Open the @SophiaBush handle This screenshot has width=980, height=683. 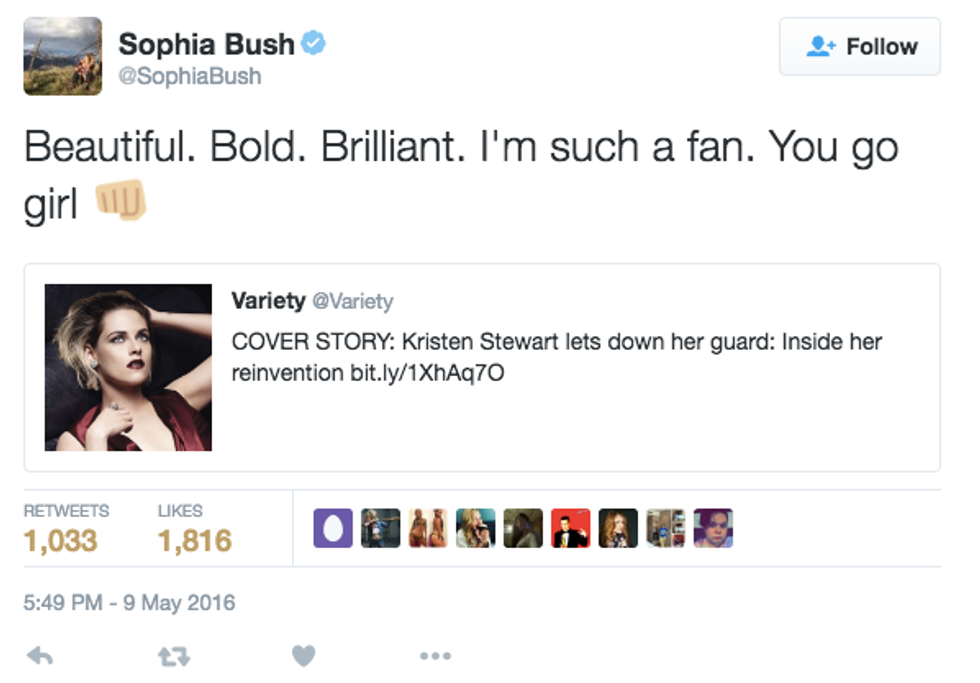(x=190, y=77)
